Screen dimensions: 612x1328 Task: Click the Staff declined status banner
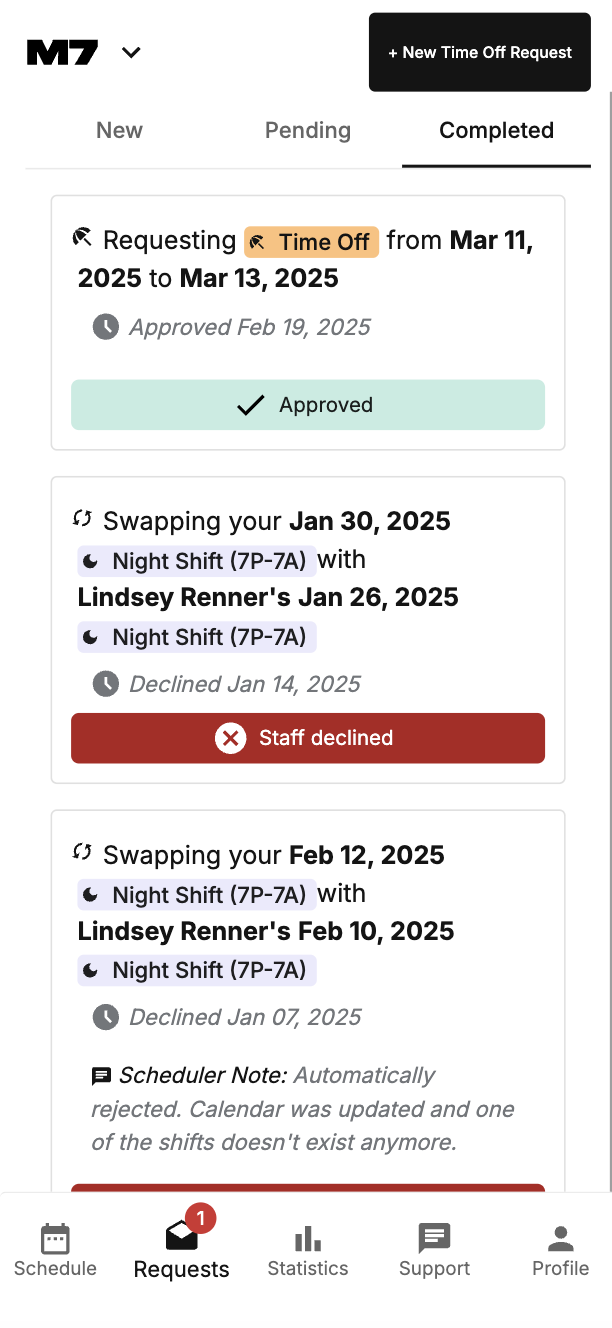pyautogui.click(x=307, y=738)
